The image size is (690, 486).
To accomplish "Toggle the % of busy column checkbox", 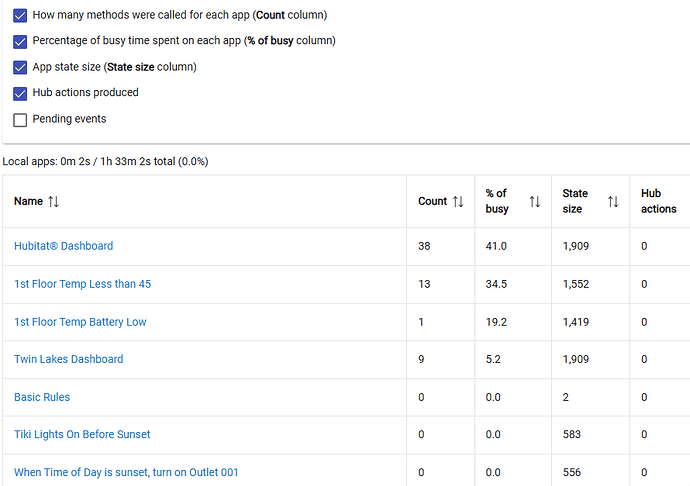I will tap(21, 42).
